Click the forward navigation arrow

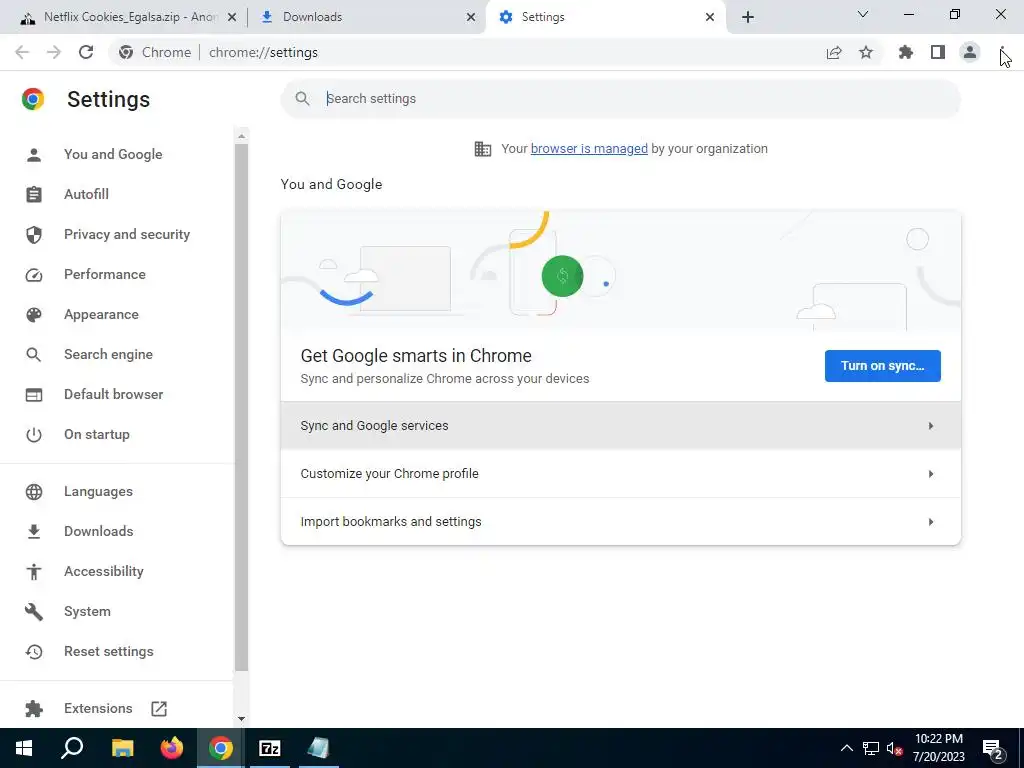point(54,52)
